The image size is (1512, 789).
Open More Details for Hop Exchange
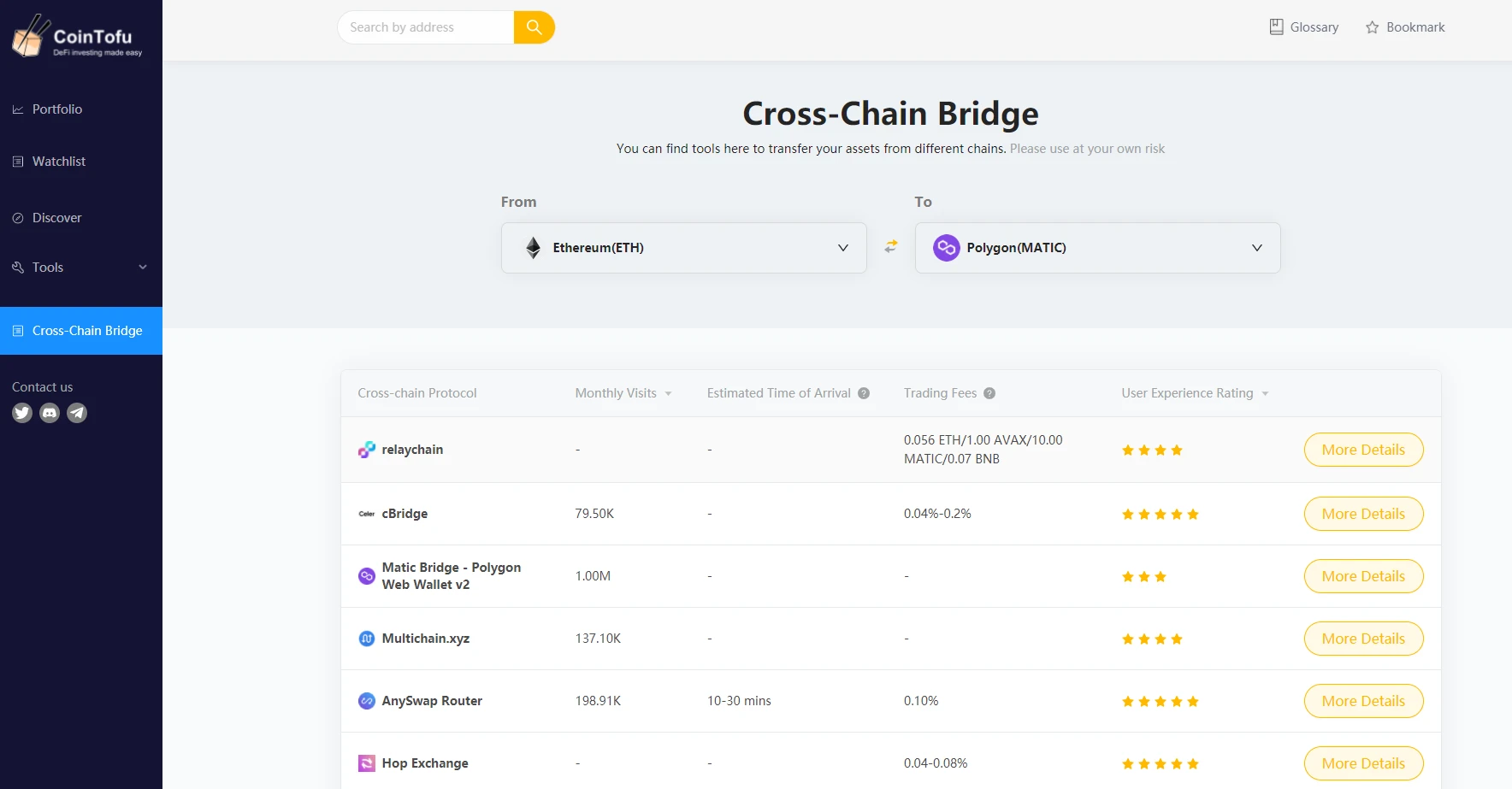[x=1363, y=763]
